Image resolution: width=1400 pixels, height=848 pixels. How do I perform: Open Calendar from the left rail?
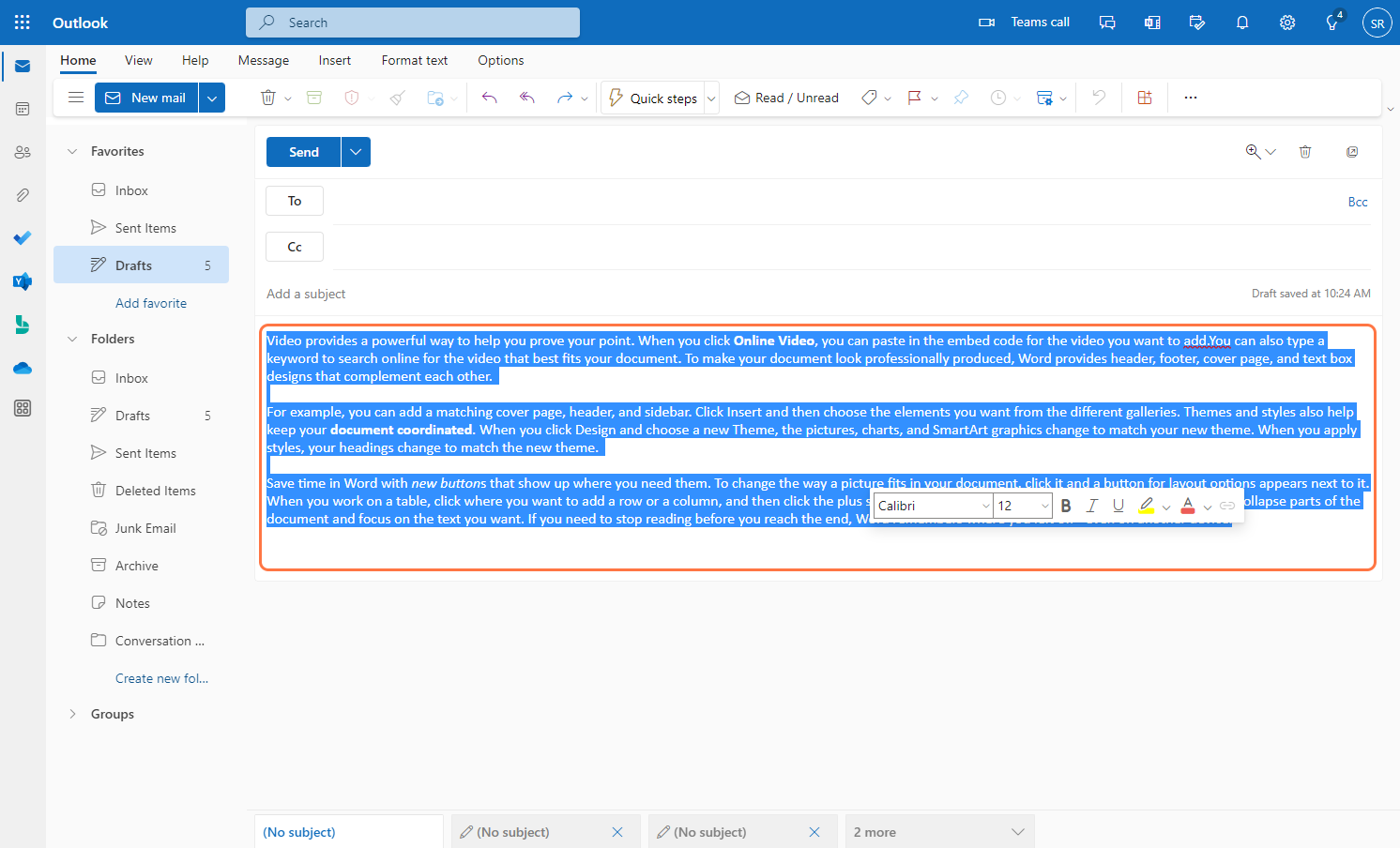click(23, 109)
